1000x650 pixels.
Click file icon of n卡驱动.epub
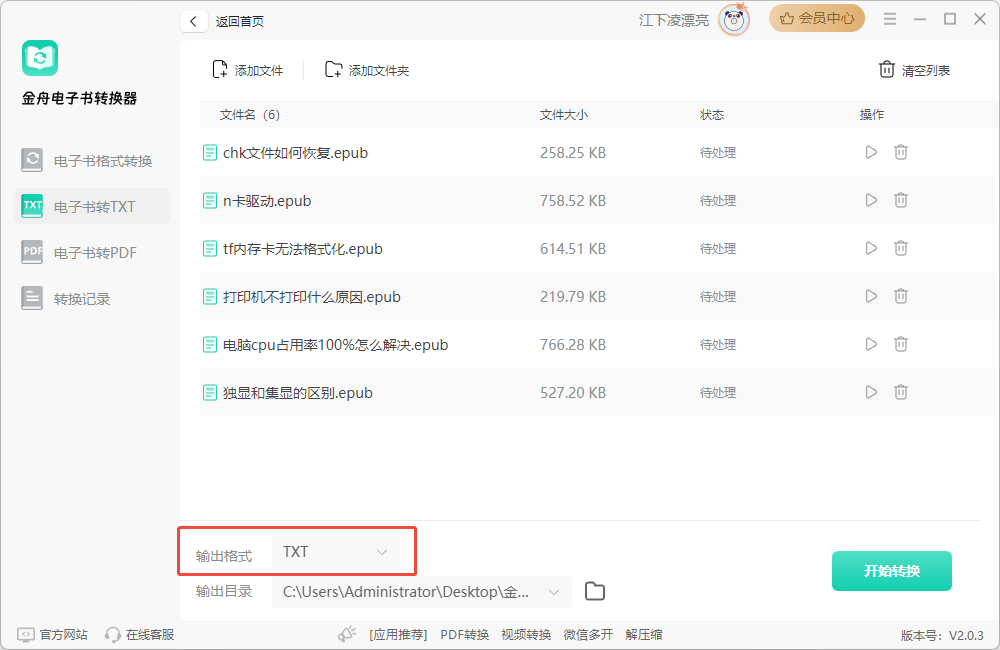pos(209,201)
